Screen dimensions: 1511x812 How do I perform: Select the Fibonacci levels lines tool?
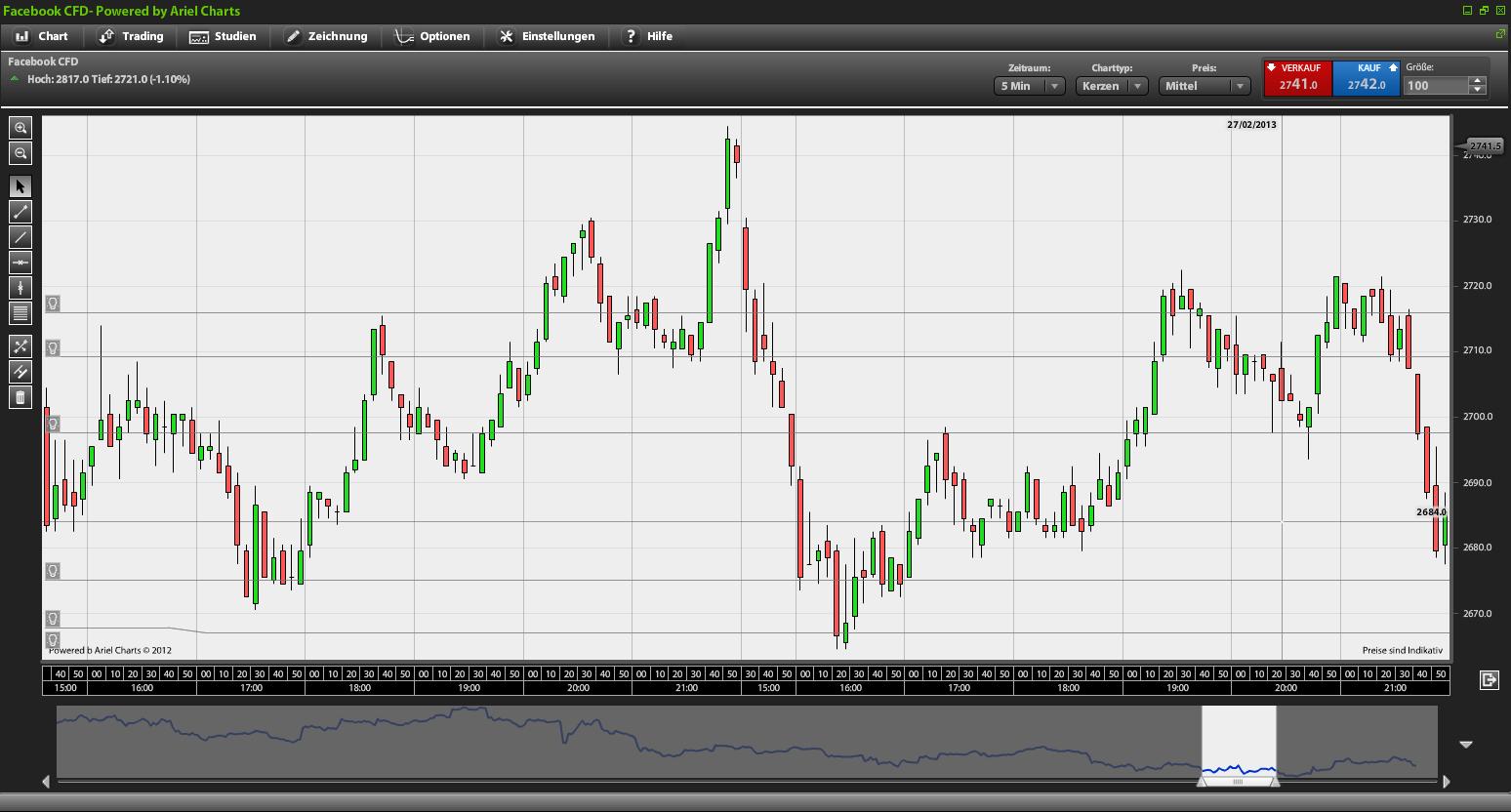coord(20,313)
